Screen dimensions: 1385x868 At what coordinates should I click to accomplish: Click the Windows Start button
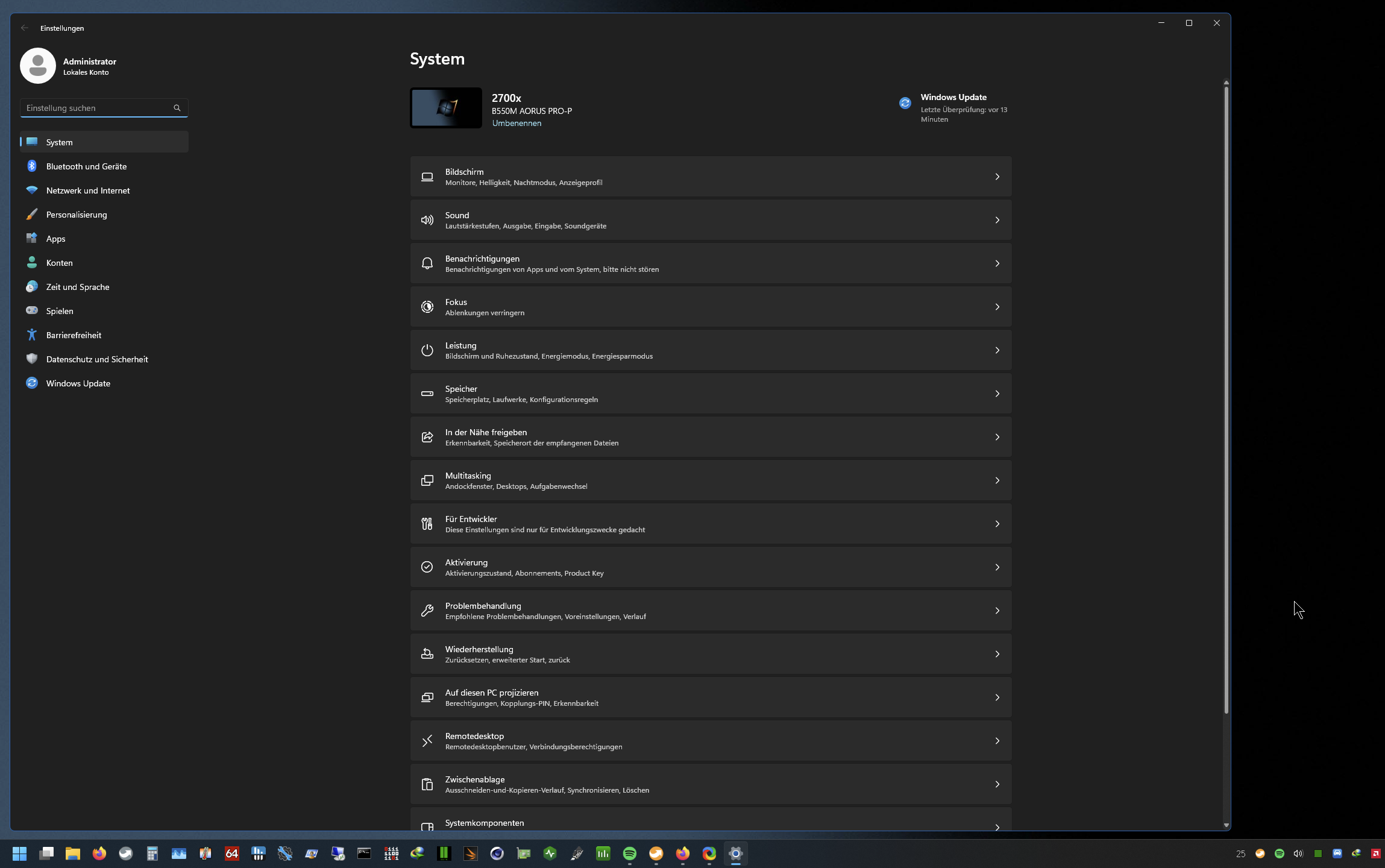tap(19, 854)
